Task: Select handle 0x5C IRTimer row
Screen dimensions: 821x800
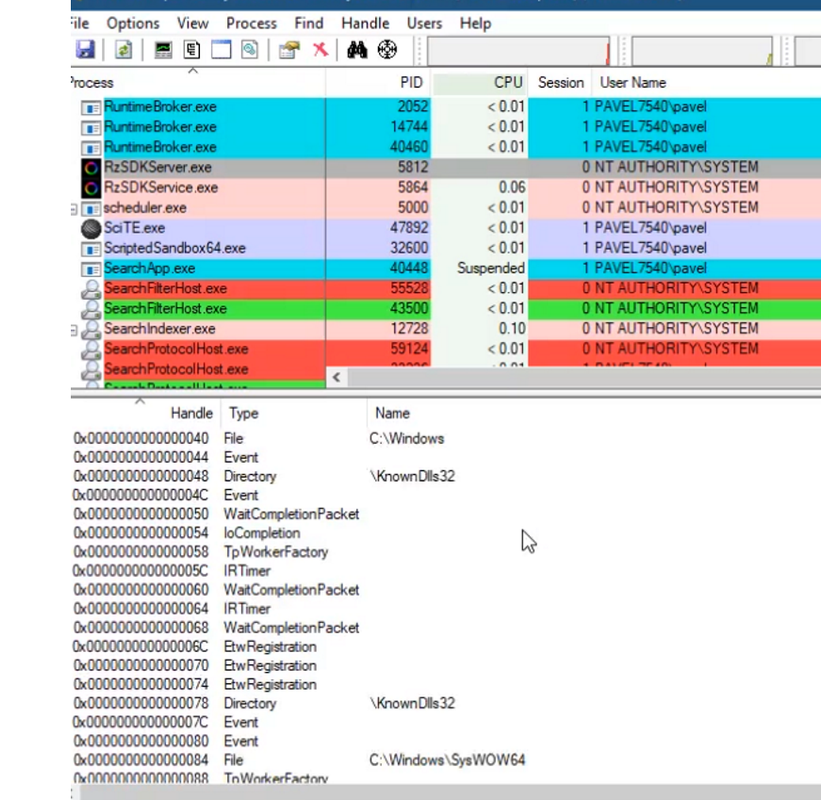Action: click(446, 571)
